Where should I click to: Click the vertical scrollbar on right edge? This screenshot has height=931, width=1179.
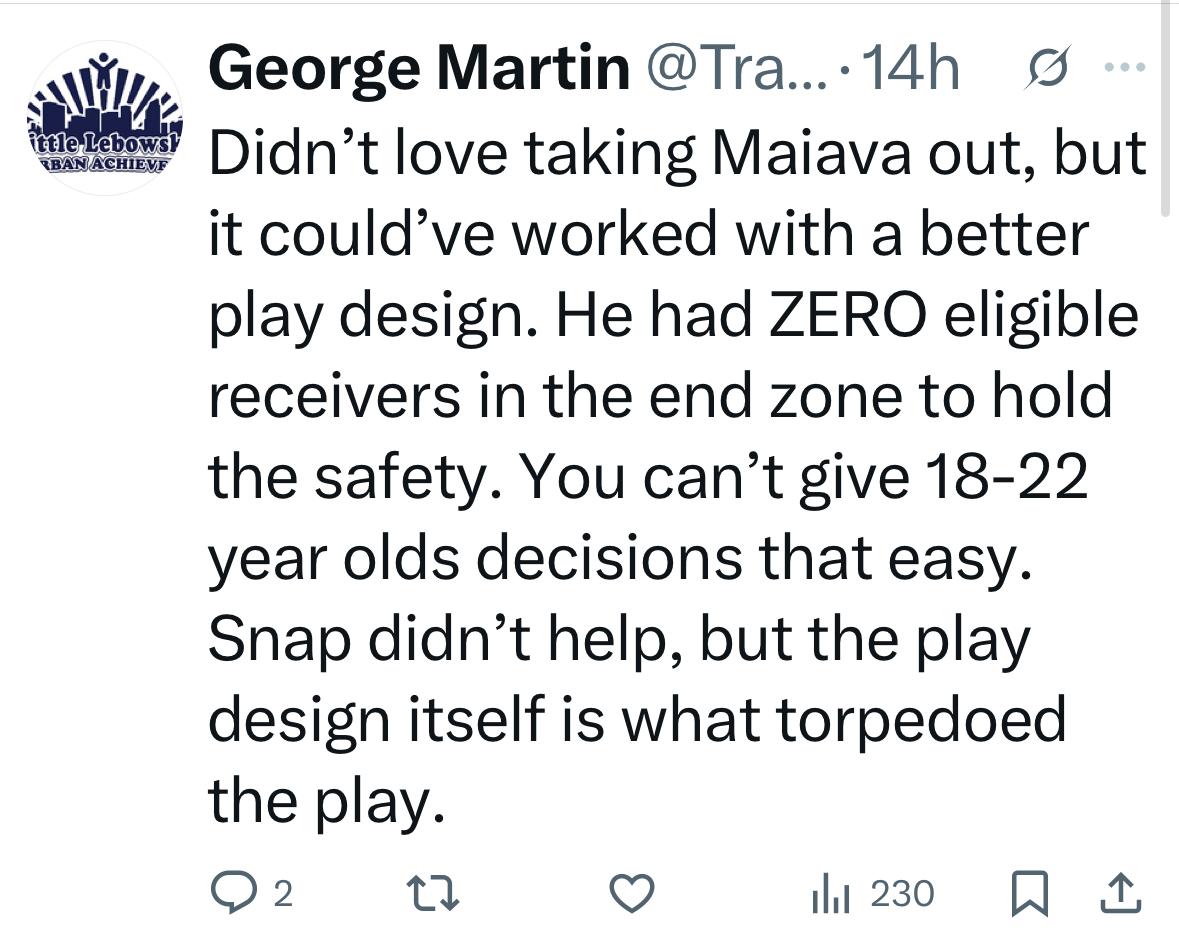(x=1165, y=110)
